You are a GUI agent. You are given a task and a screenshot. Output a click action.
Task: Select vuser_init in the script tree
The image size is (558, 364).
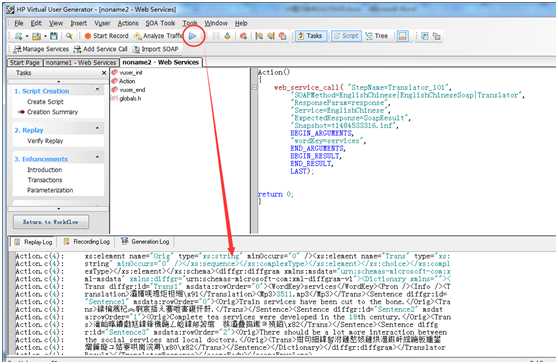point(127,73)
